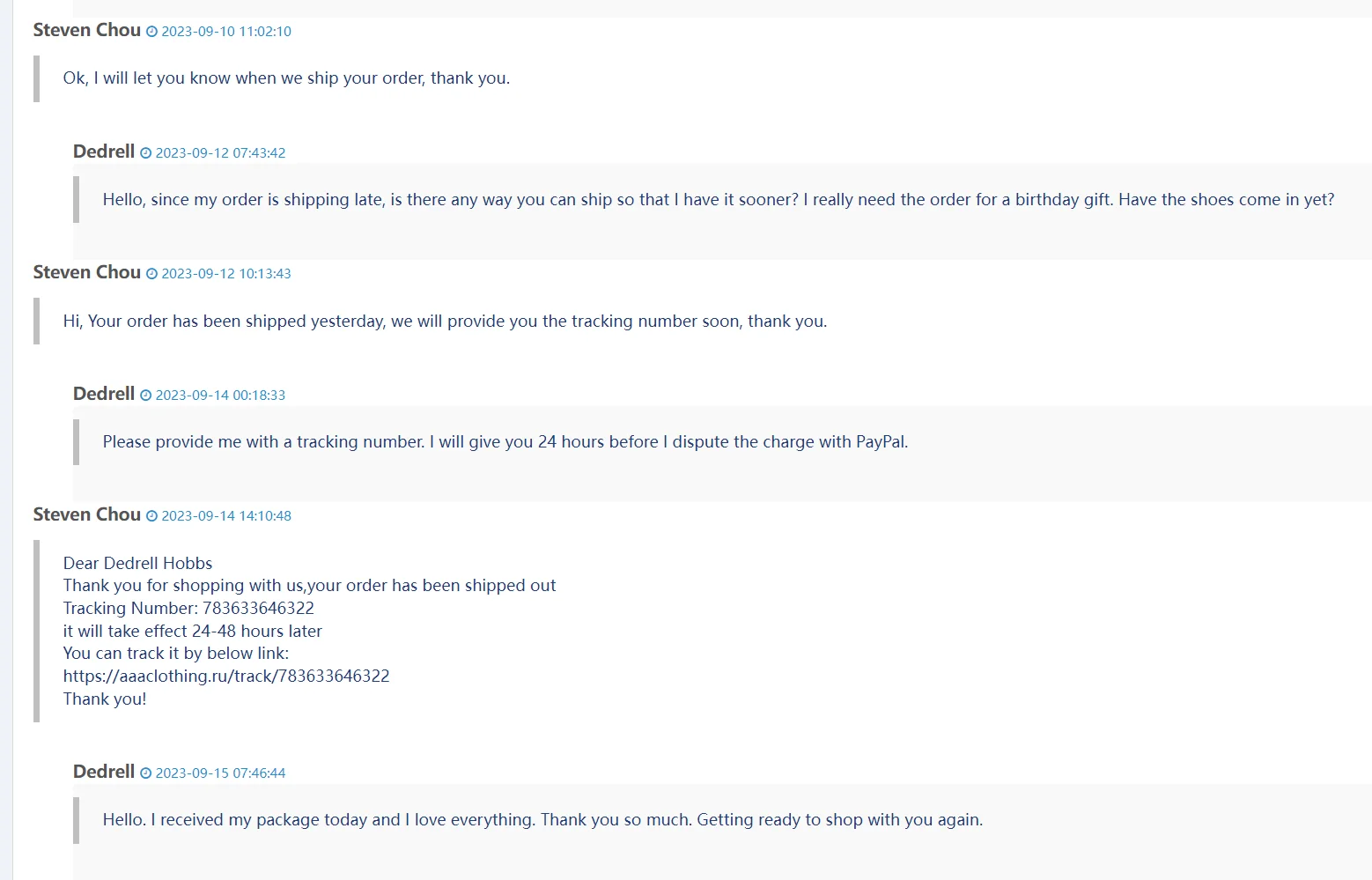Viewport: 1372px width, 880px height.
Task: Click clock icon beside 2023-09-14 00:18:33
Action: pyautogui.click(x=146, y=396)
